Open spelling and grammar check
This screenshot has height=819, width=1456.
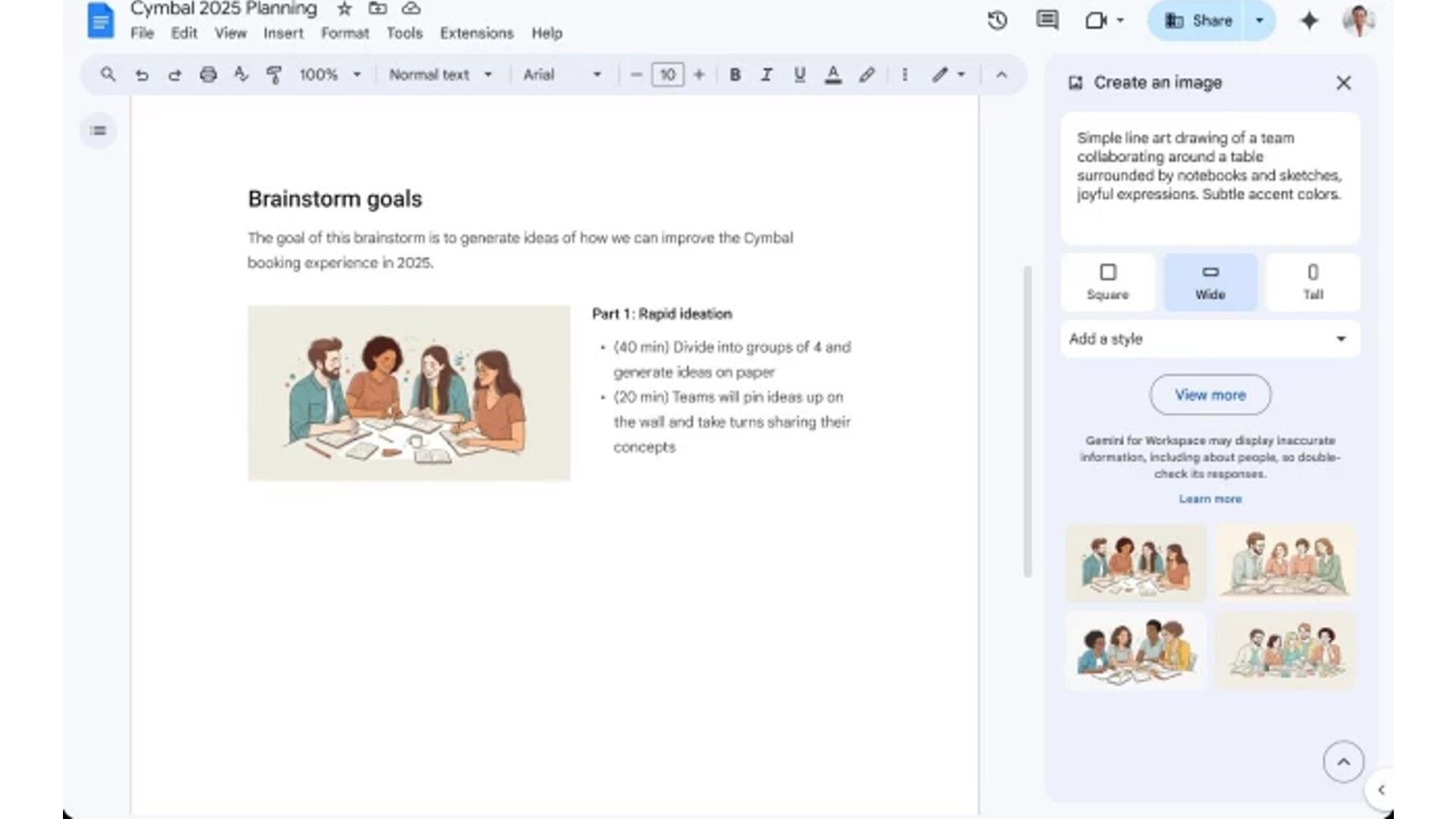(241, 74)
